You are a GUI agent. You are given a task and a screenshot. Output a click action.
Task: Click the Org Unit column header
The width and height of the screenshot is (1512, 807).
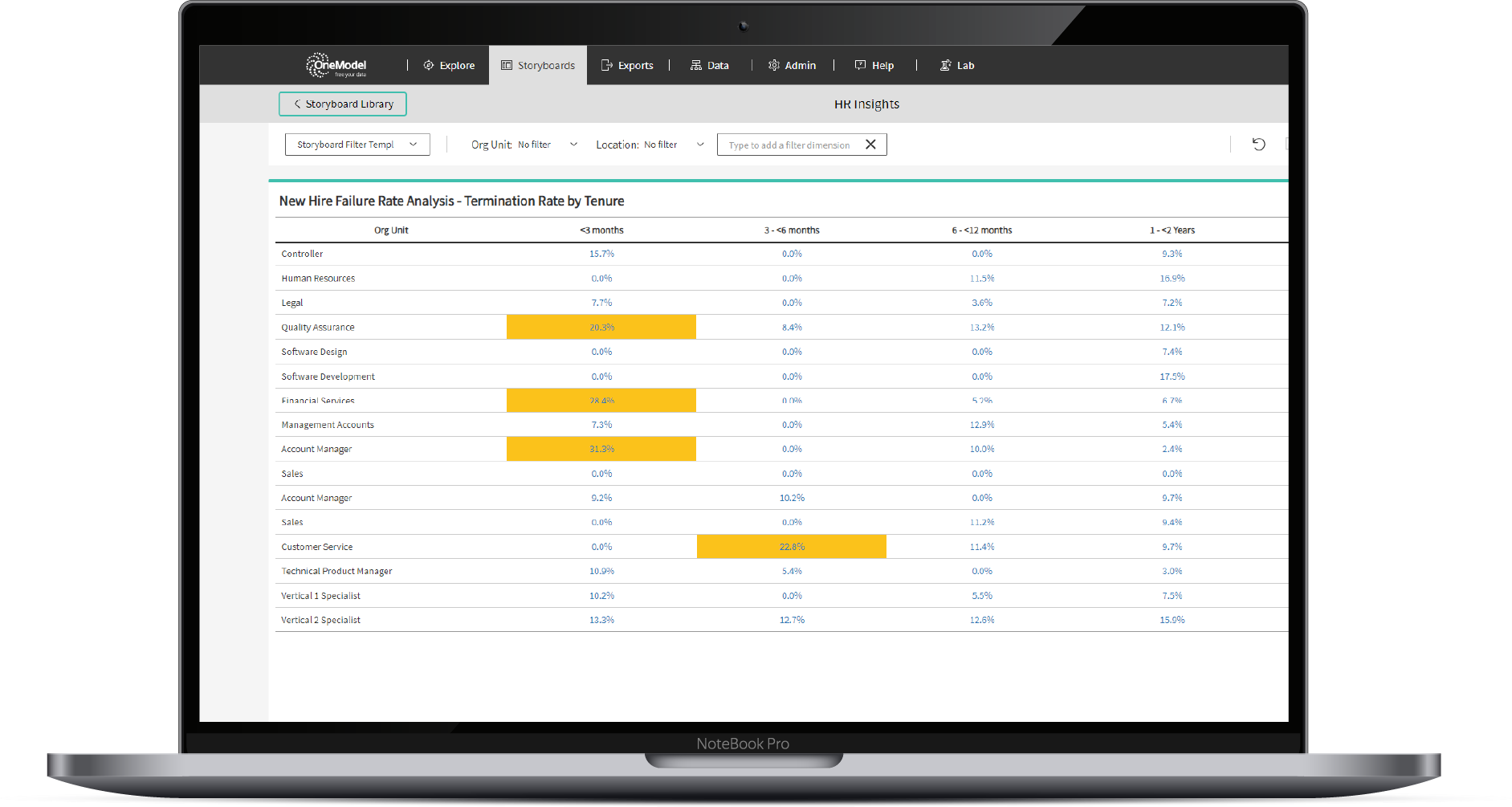coord(391,230)
